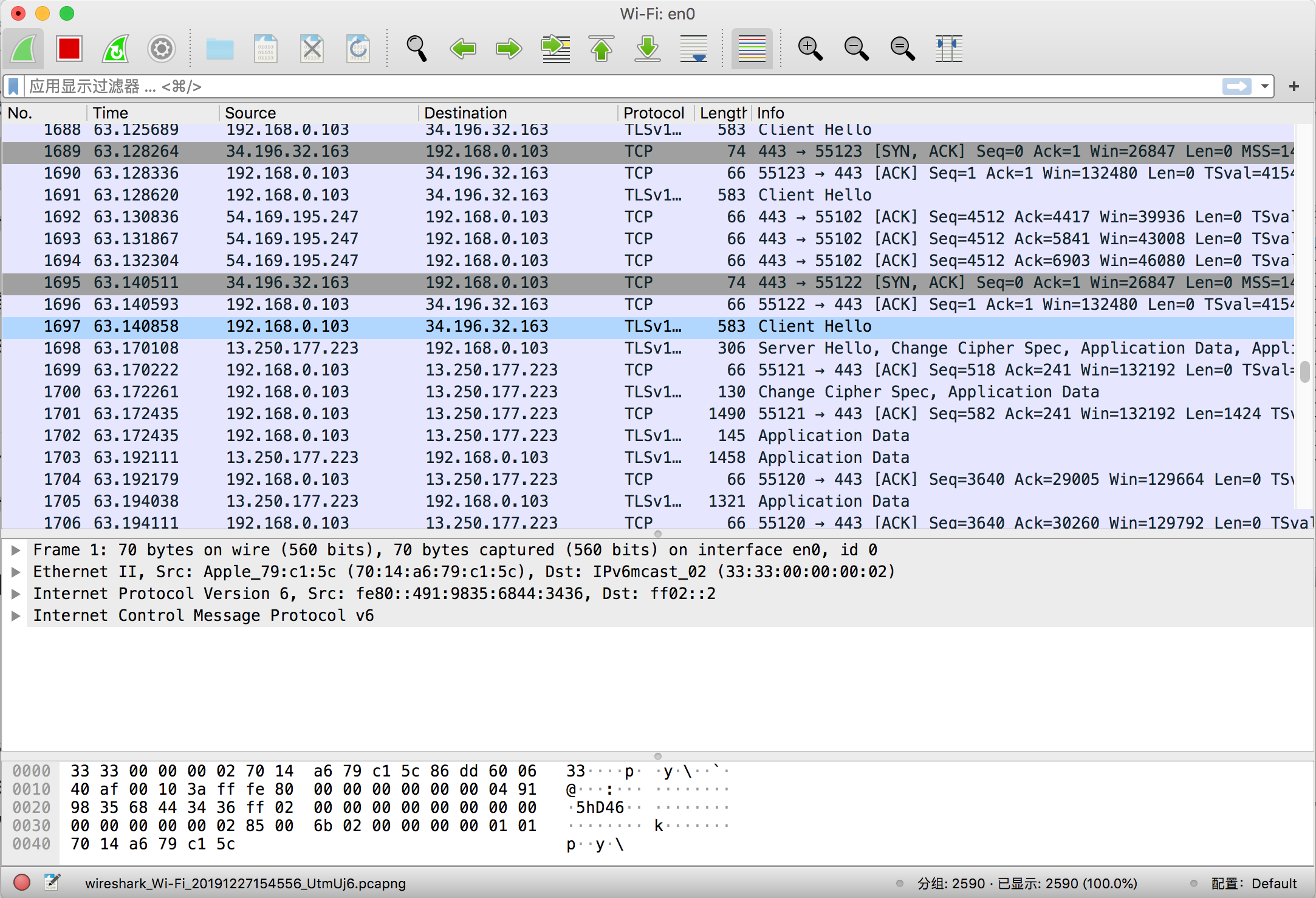Toggle auto-scroll during live capture
1316x898 pixels.
coord(694,49)
